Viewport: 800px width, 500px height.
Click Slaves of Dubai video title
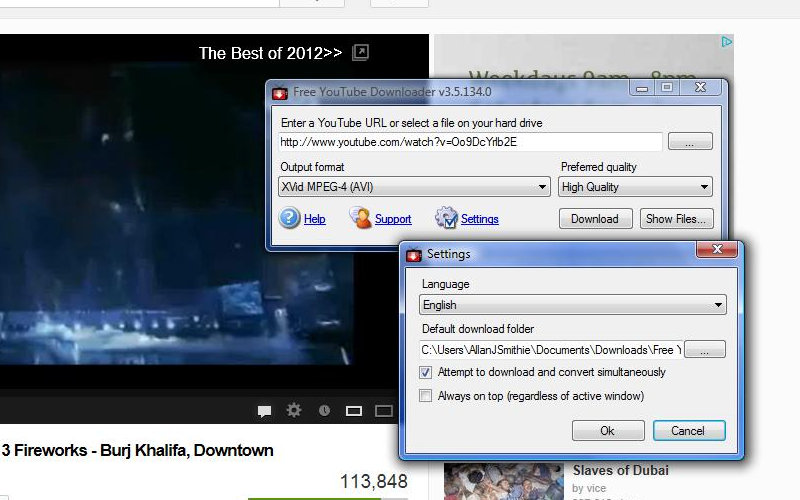pyautogui.click(x=620, y=470)
